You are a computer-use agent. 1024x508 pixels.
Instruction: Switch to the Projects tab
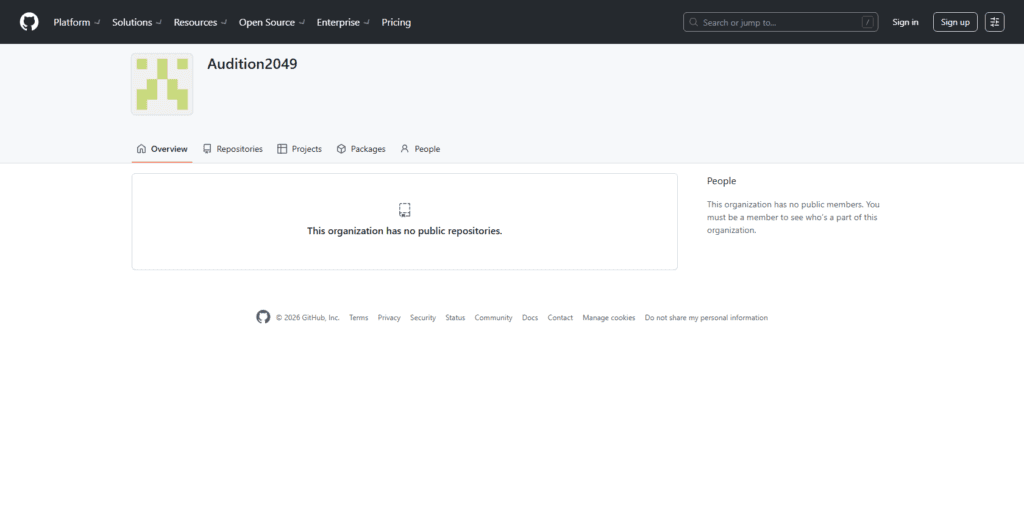pos(300,149)
